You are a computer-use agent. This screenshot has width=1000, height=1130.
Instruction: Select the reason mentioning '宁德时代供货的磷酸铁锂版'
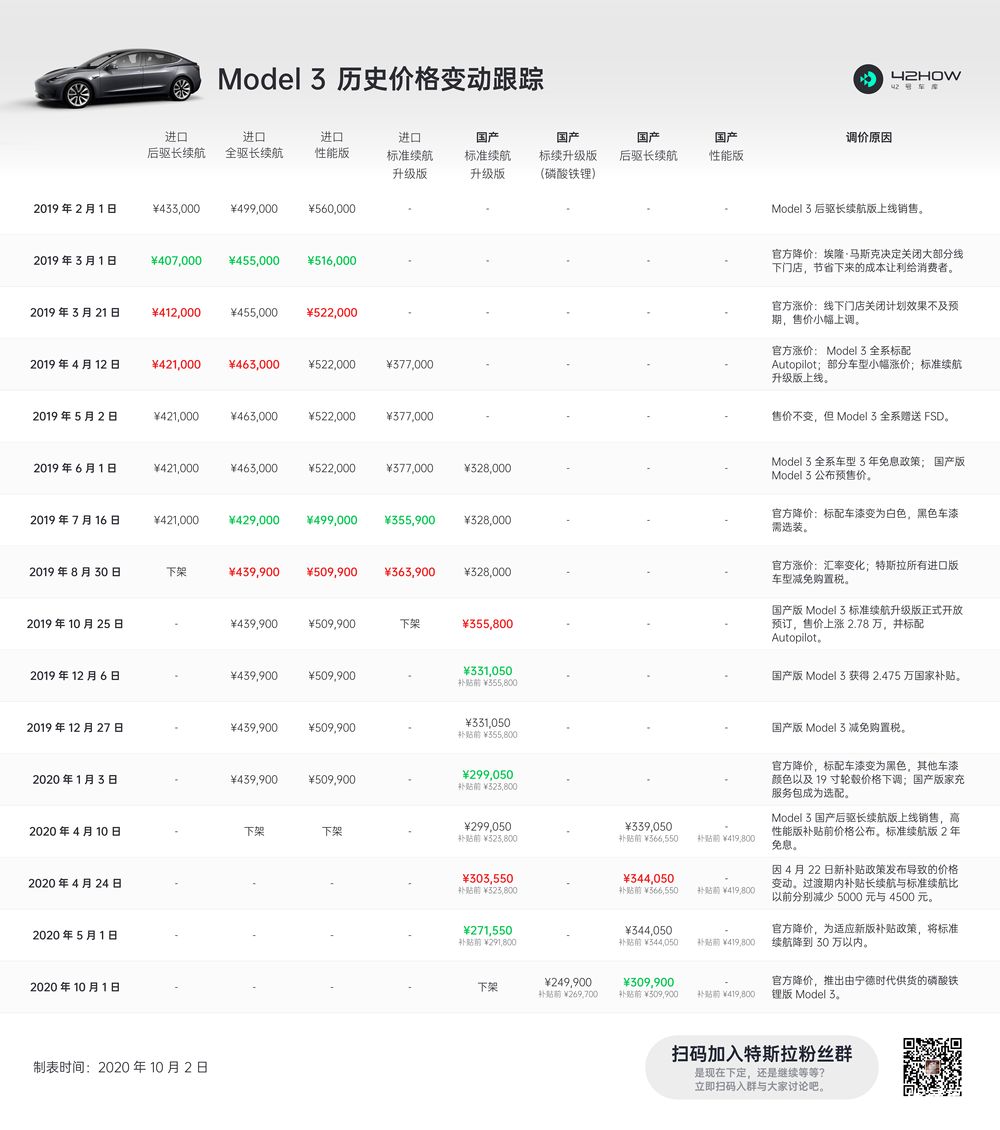pos(865,987)
